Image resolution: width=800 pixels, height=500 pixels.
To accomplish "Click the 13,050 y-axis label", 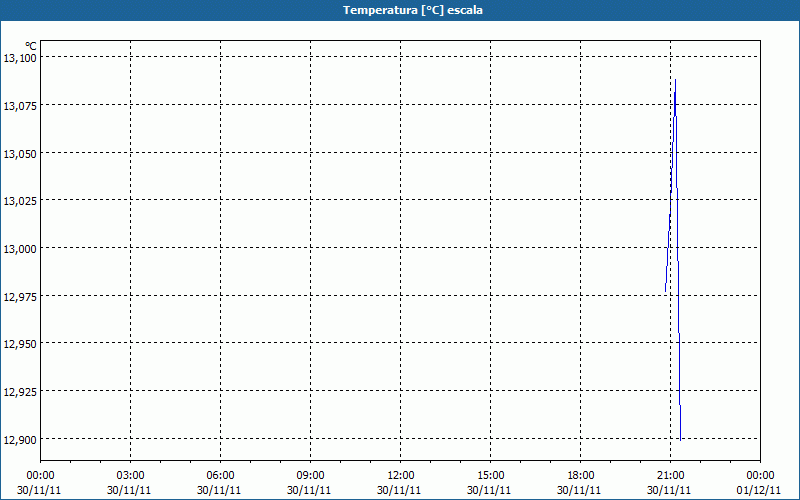I will coord(20,154).
